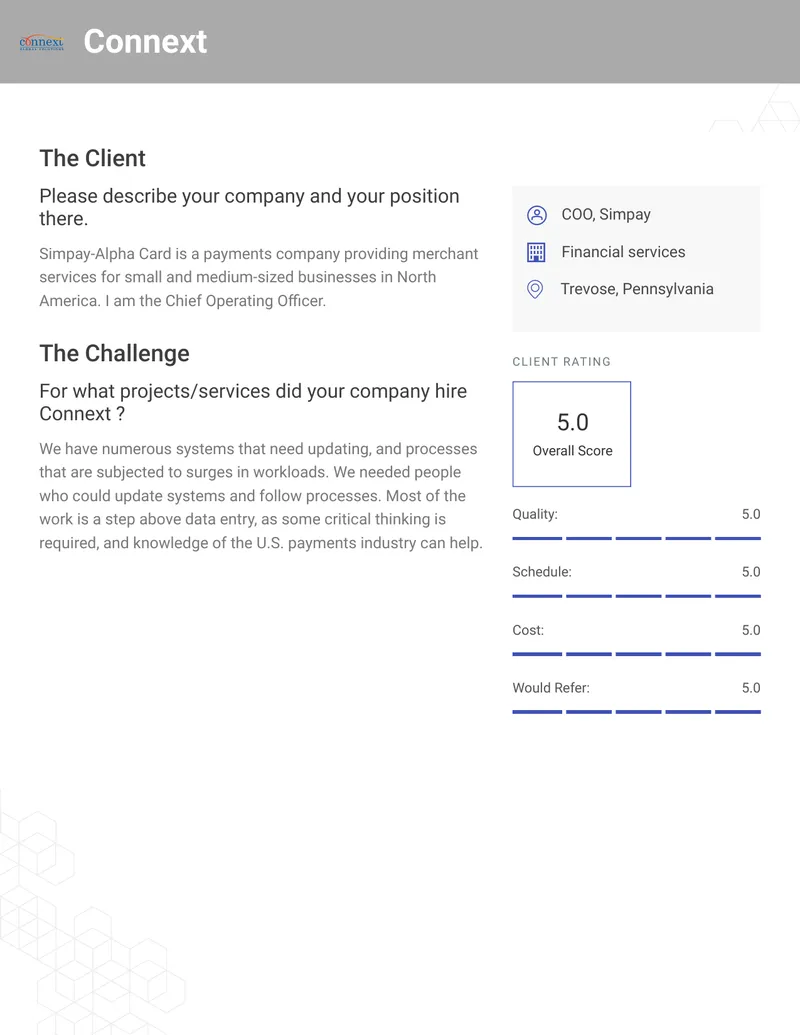Image resolution: width=800 pixels, height=1035 pixels.
Task: Click the Quality rating bar
Action: 636,539
